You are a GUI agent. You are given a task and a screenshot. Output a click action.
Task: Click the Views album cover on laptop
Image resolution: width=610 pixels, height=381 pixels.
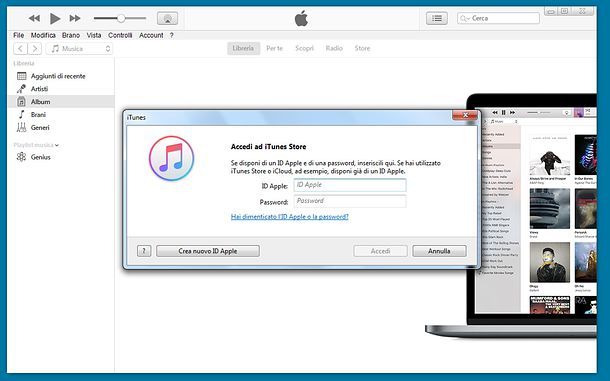click(x=549, y=209)
